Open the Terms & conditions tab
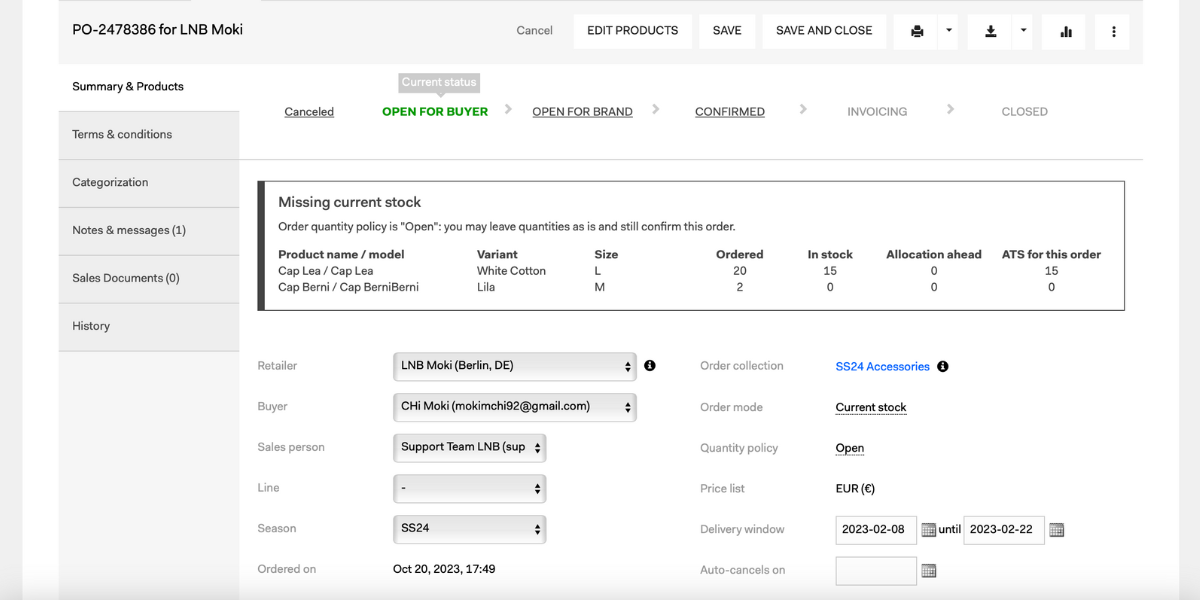Image resolution: width=1200 pixels, height=600 pixels. 149,135
